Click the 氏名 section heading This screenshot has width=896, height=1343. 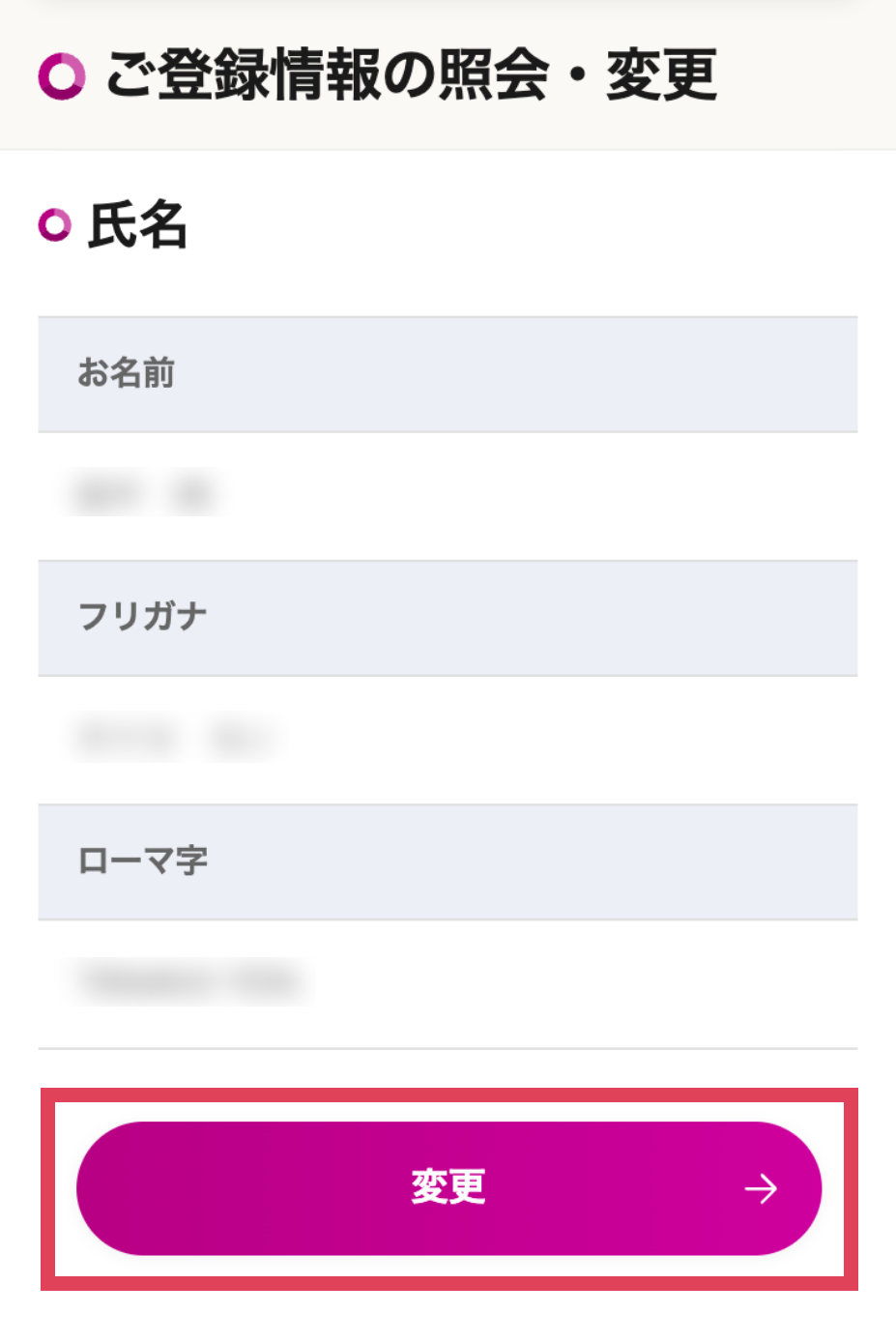(137, 225)
